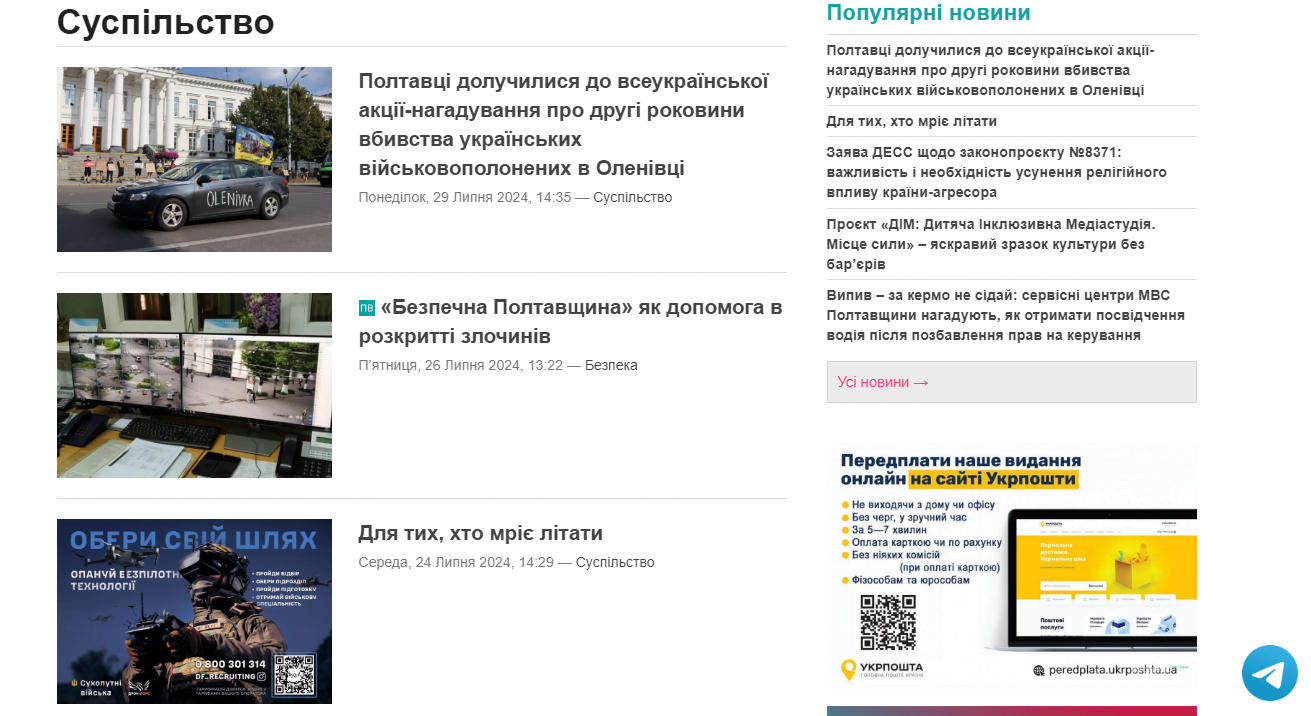Open headline «Для тих, хто мріє літати»
This screenshot has height=716, width=1311.
481,533
